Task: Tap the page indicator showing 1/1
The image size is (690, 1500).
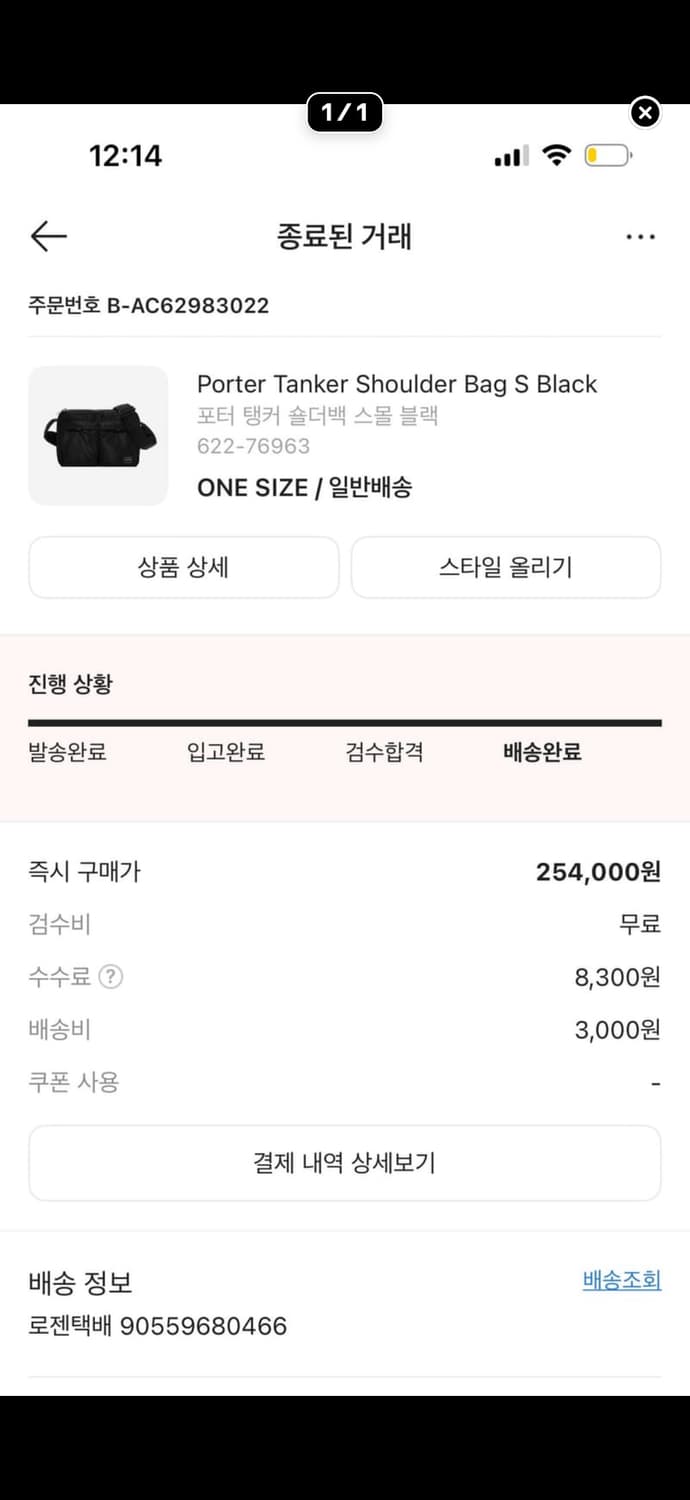Action: pos(344,113)
